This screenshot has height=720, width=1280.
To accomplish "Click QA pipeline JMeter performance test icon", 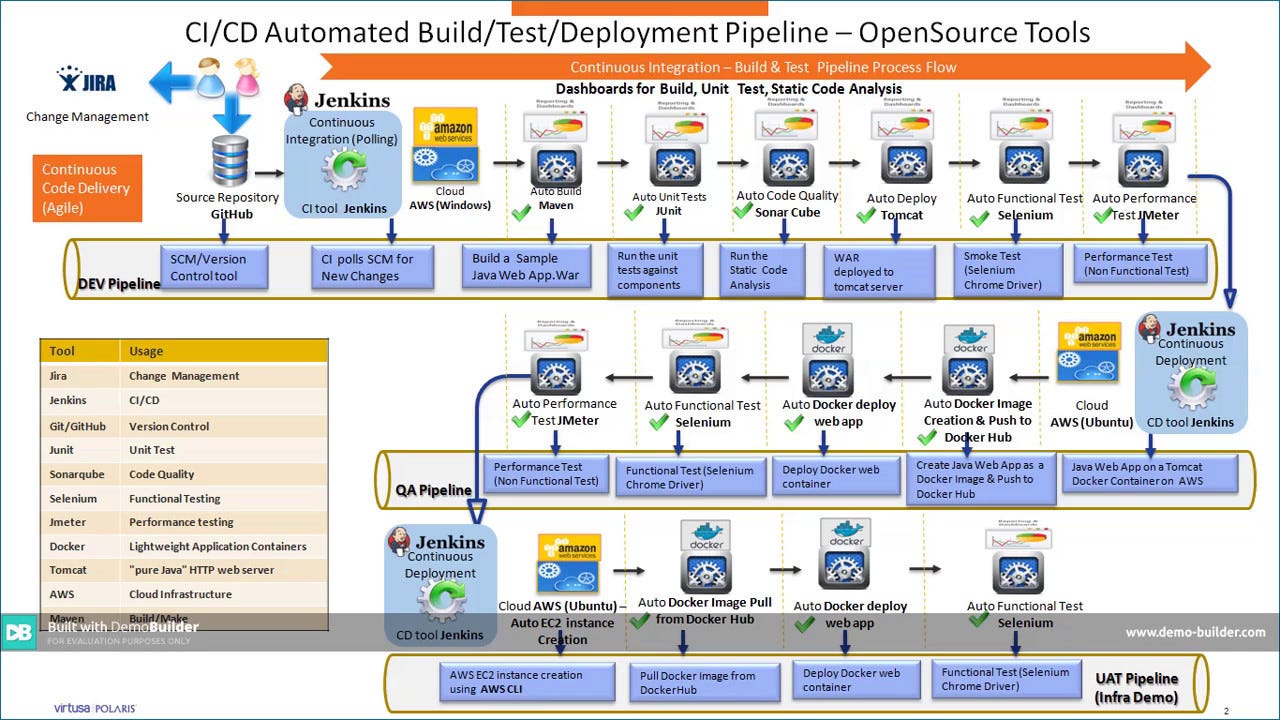I will pyautogui.click(x=555, y=374).
